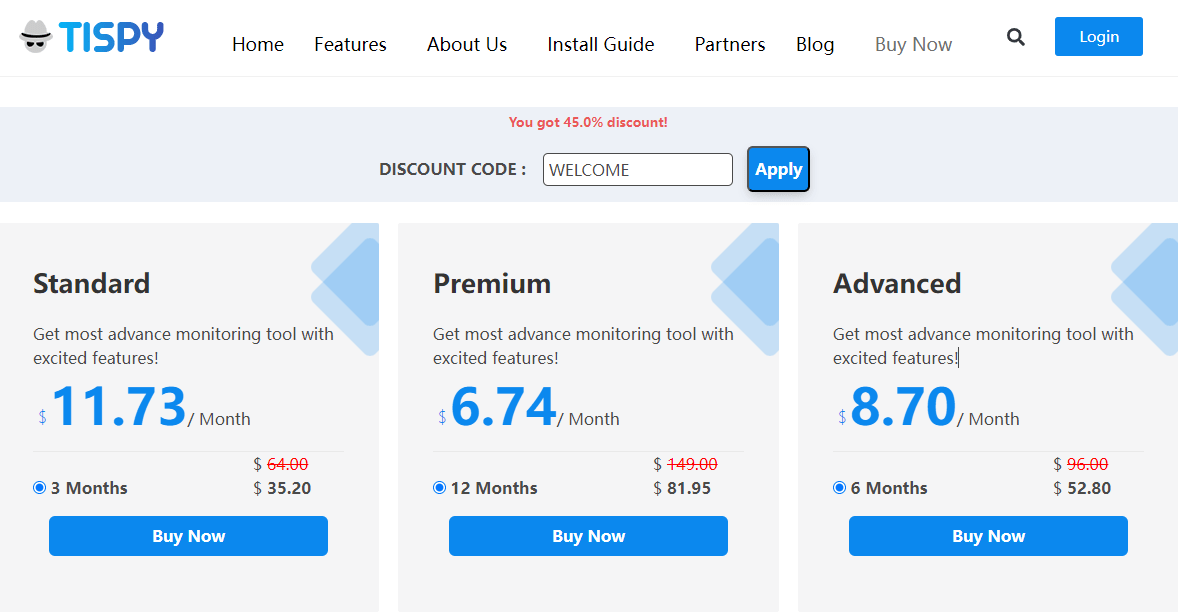Apply the discount code
Image resolution: width=1178 pixels, height=612 pixels.
pos(778,169)
